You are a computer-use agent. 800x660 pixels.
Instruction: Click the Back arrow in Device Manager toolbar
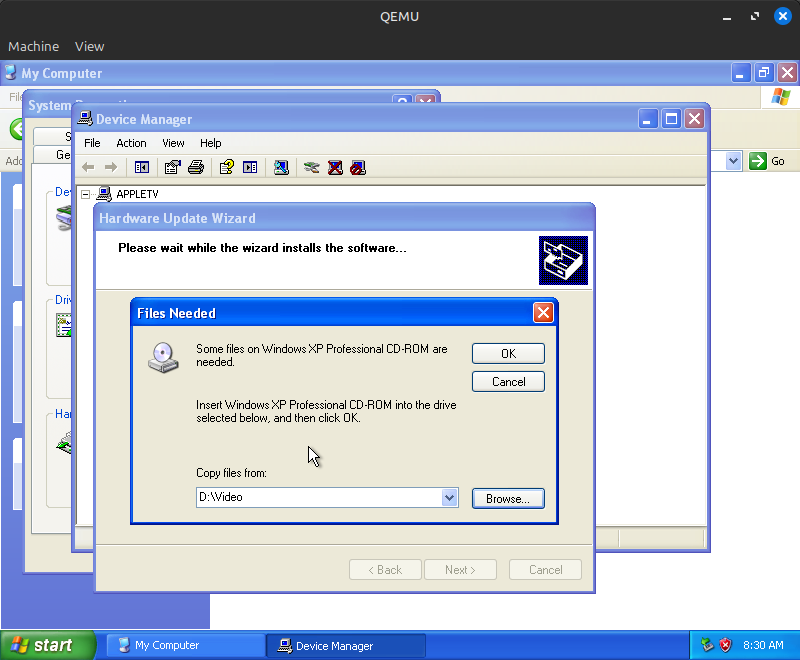point(88,167)
